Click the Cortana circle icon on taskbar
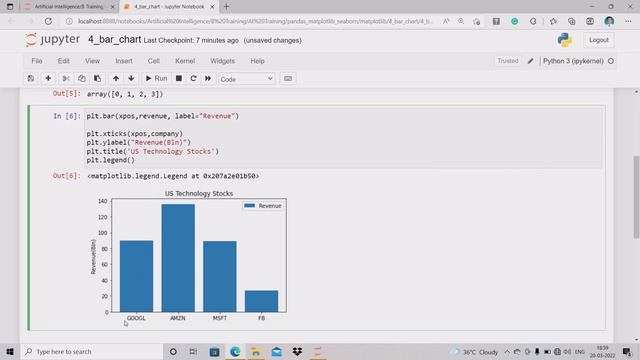 coord(173,351)
